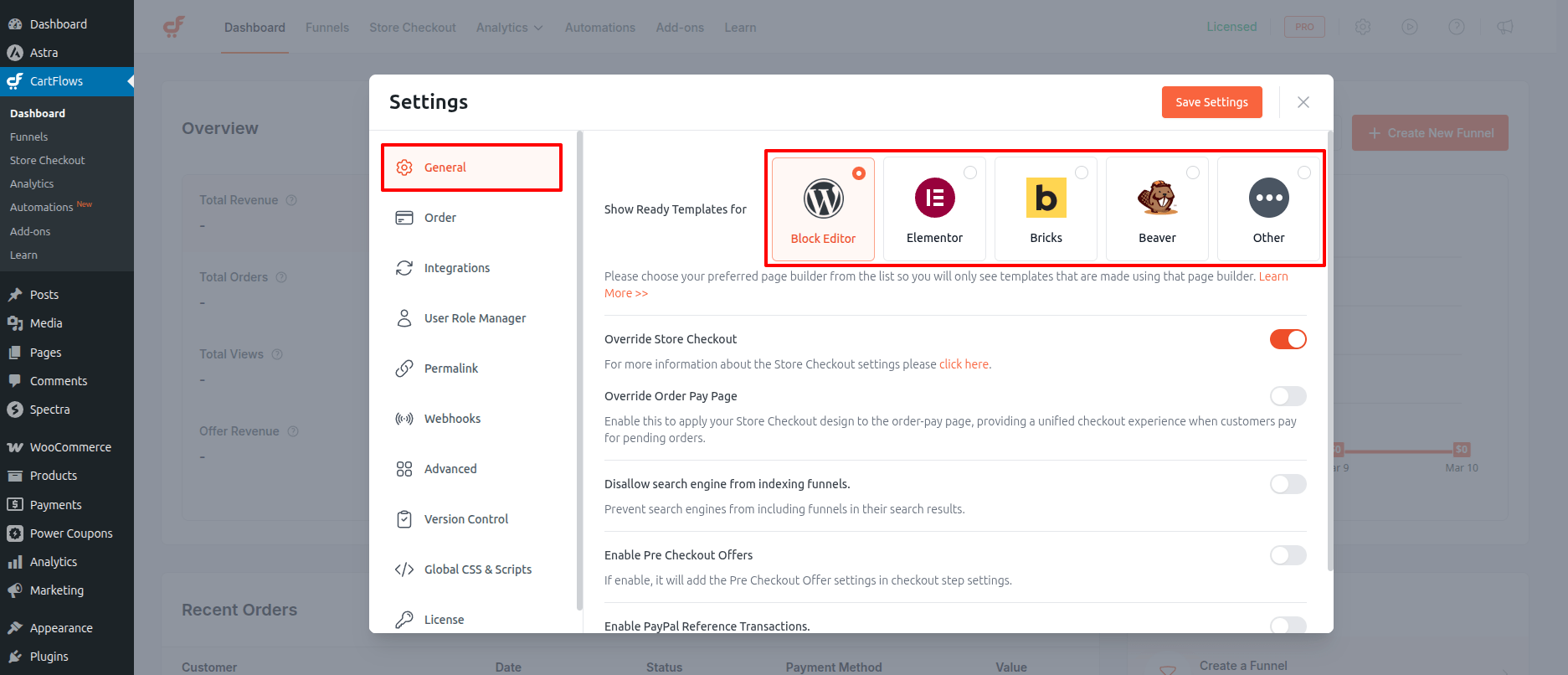Click the Version Control clipboard icon
The width and height of the screenshot is (1568, 675).
coord(404,519)
